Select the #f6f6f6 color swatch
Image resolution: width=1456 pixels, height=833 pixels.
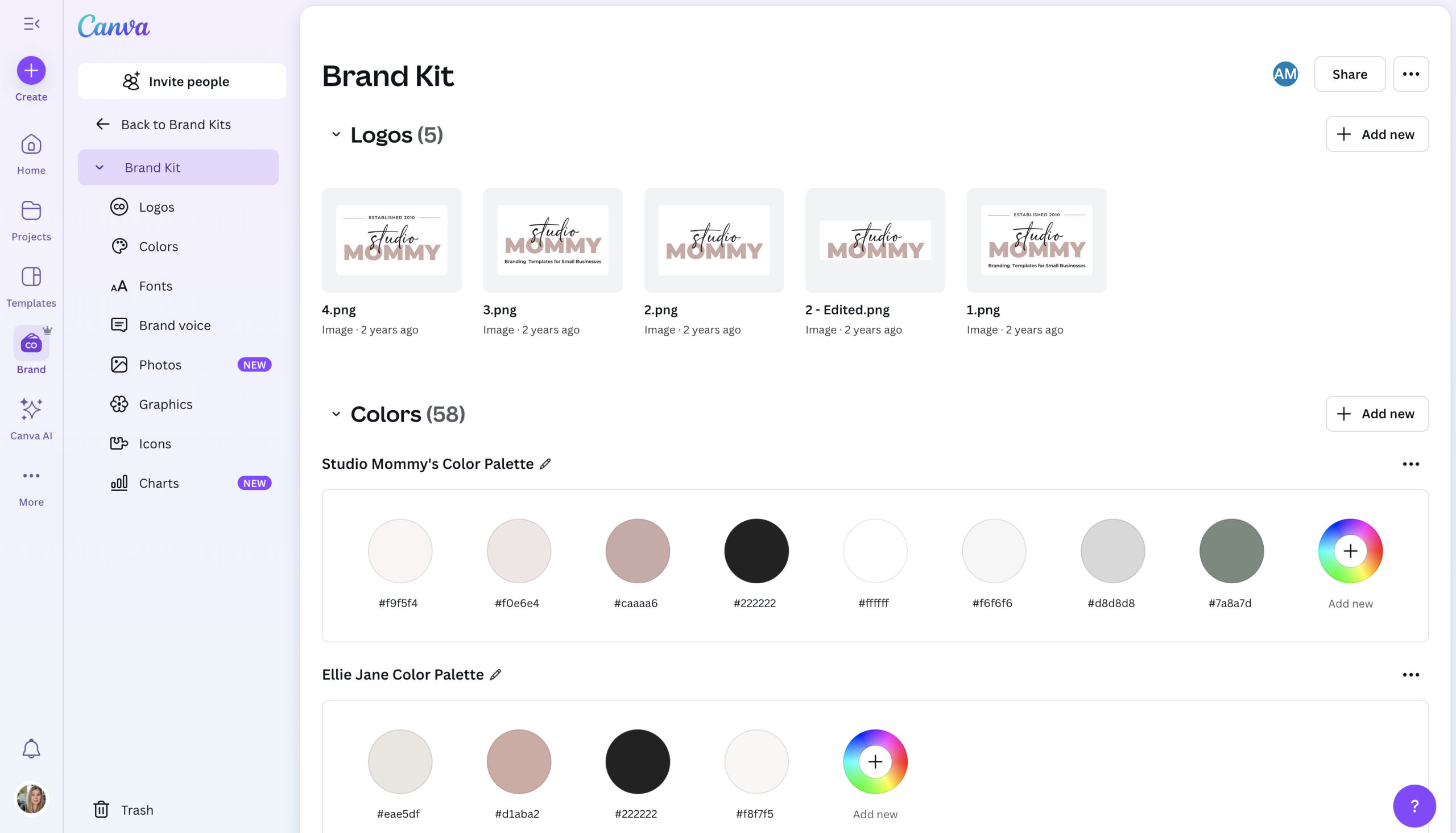click(x=994, y=551)
